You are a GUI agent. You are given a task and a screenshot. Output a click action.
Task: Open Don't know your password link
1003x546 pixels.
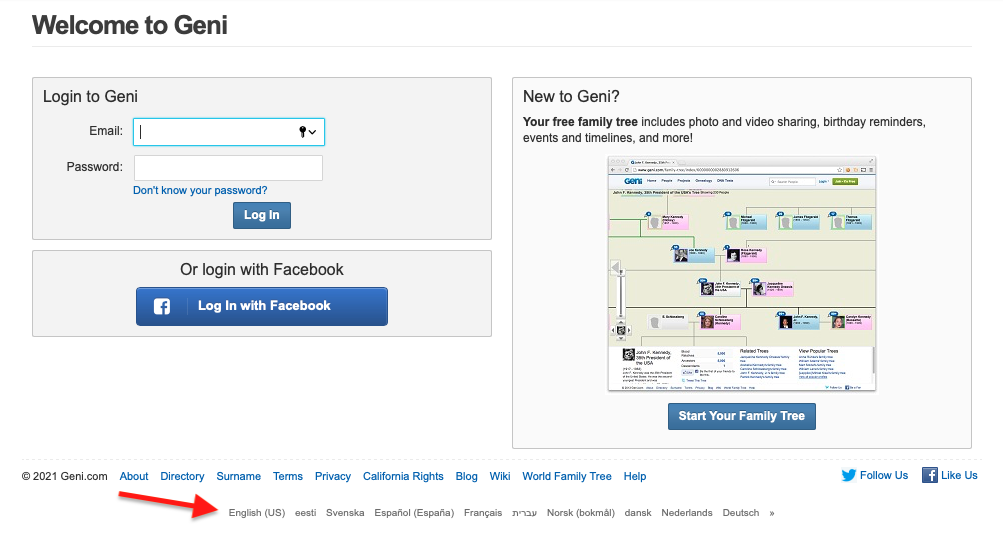pos(200,190)
